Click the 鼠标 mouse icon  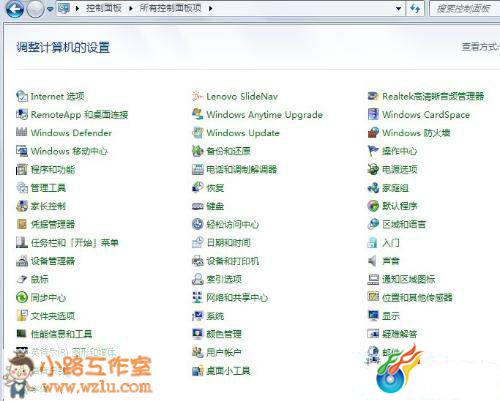click(x=22, y=279)
